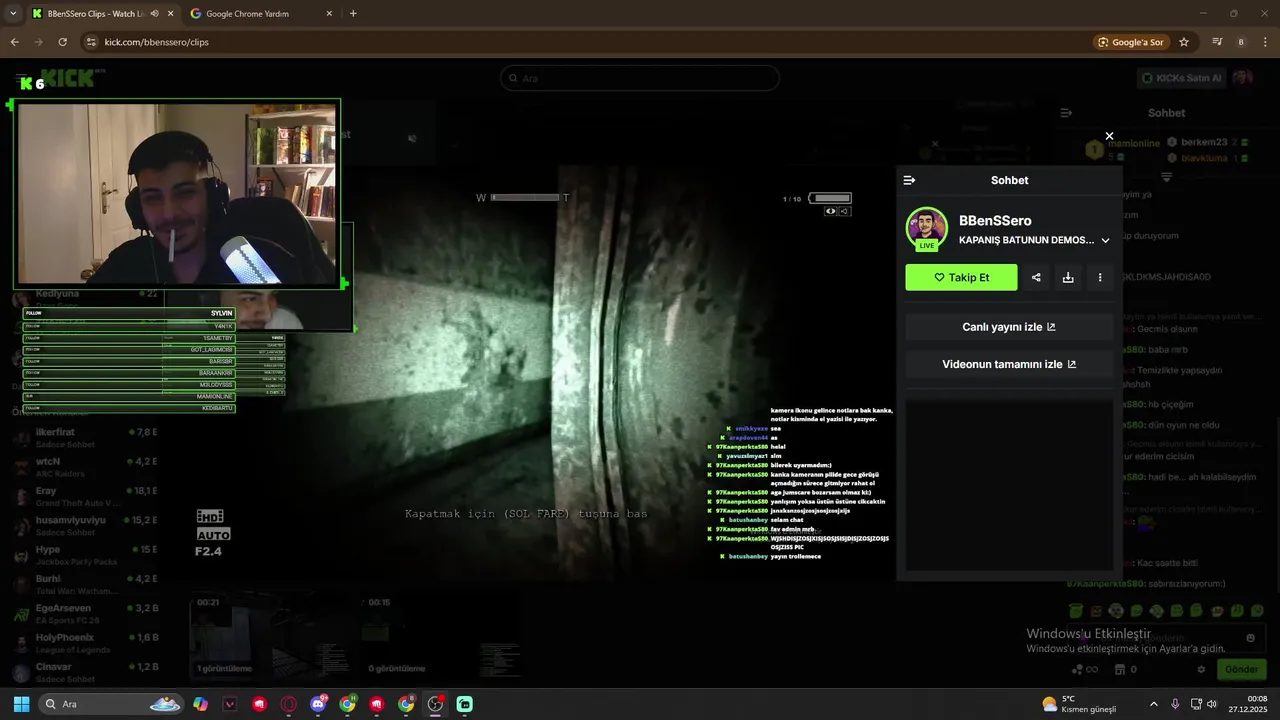
Task: Open Cinavar channel in sidebar
Action: coord(84,672)
